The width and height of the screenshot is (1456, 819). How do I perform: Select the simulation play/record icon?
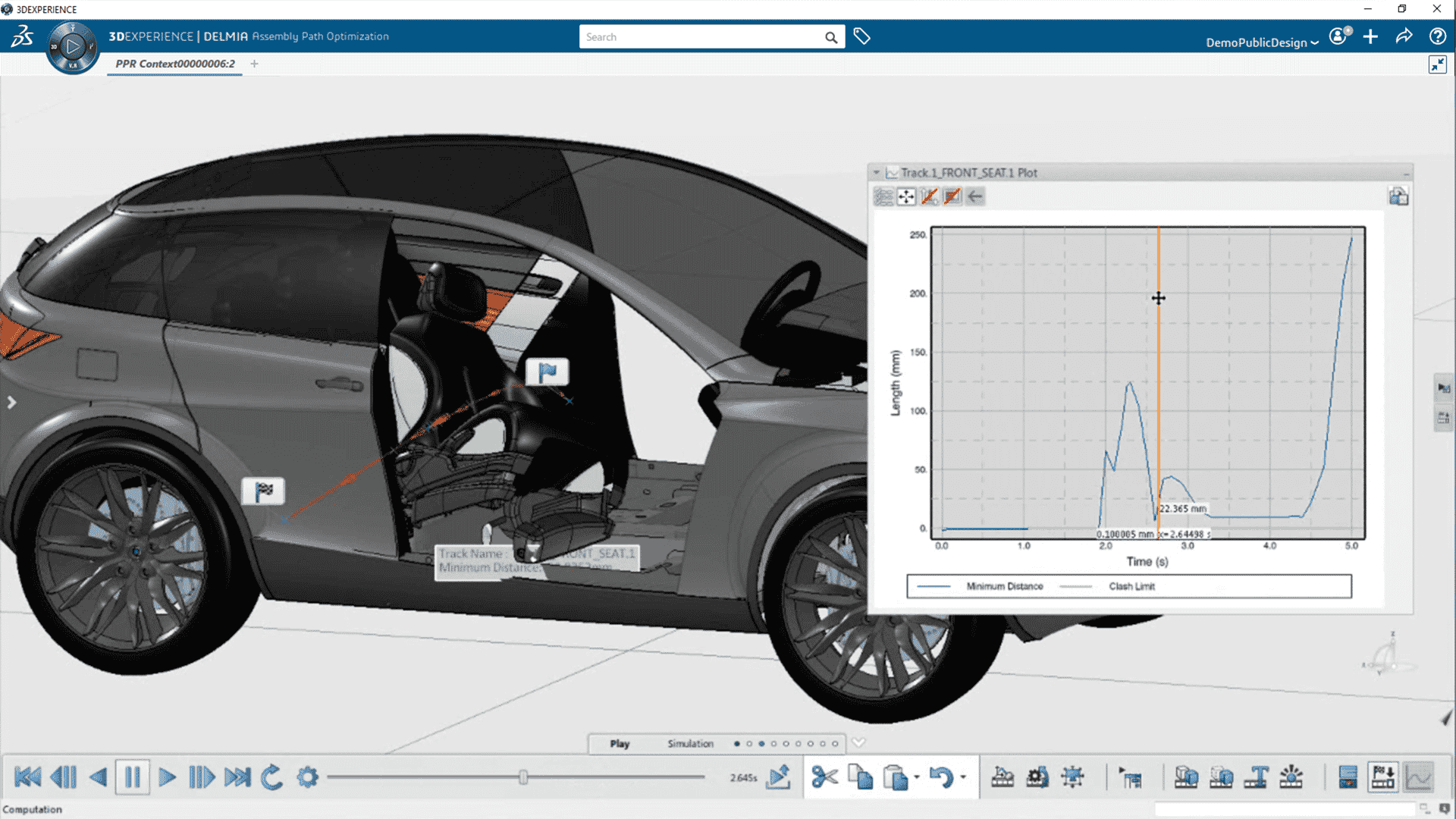[782, 777]
